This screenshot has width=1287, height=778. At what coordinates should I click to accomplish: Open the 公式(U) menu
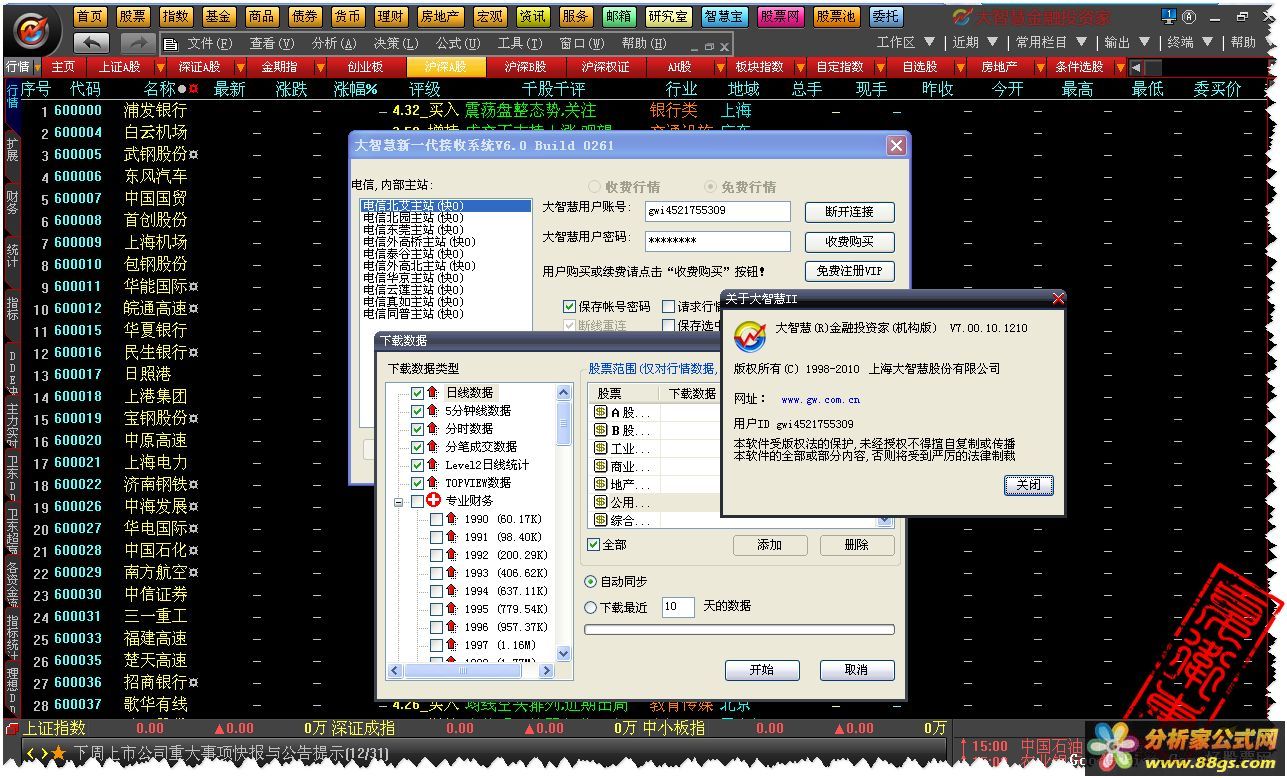pos(457,44)
